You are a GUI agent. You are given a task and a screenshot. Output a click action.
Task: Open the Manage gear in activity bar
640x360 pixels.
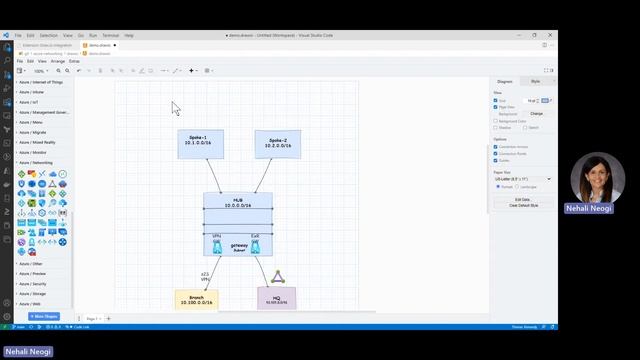pos(7,316)
